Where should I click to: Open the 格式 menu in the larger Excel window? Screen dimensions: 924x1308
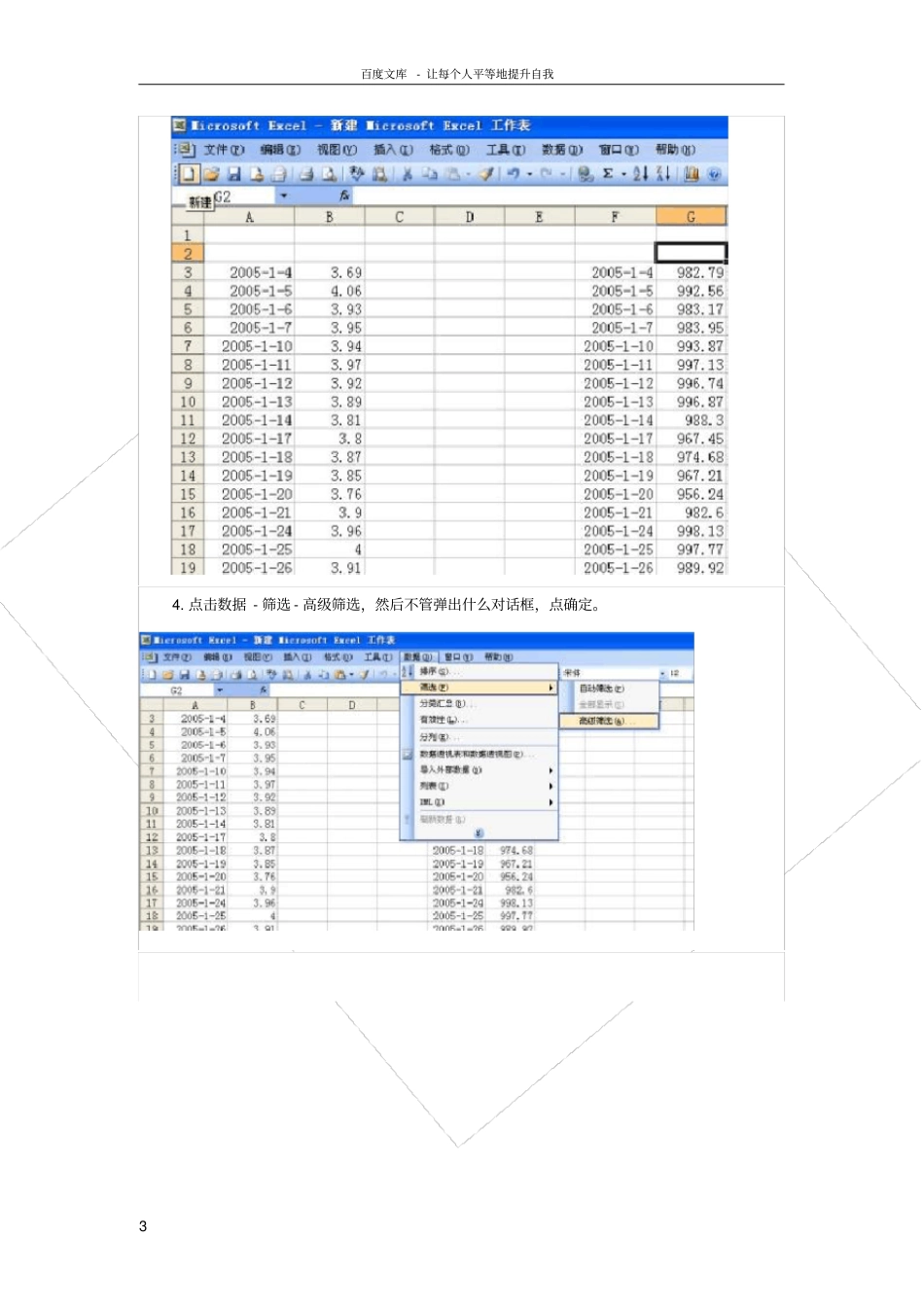click(449, 150)
